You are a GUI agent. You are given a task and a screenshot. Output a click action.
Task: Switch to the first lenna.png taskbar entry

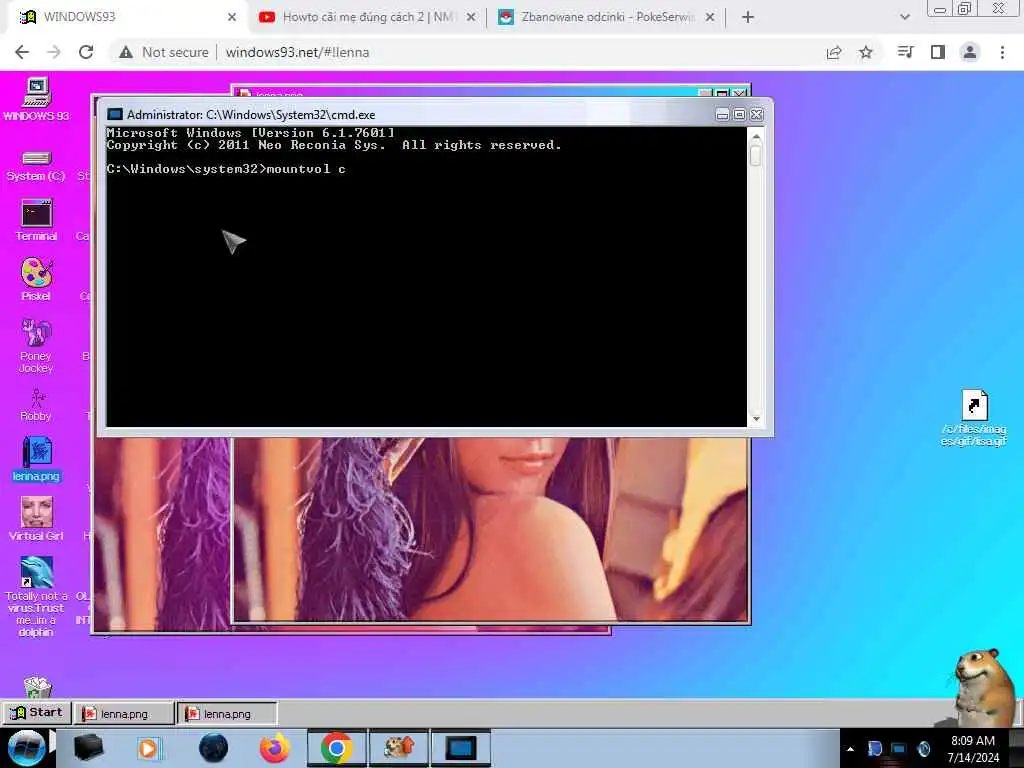124,714
